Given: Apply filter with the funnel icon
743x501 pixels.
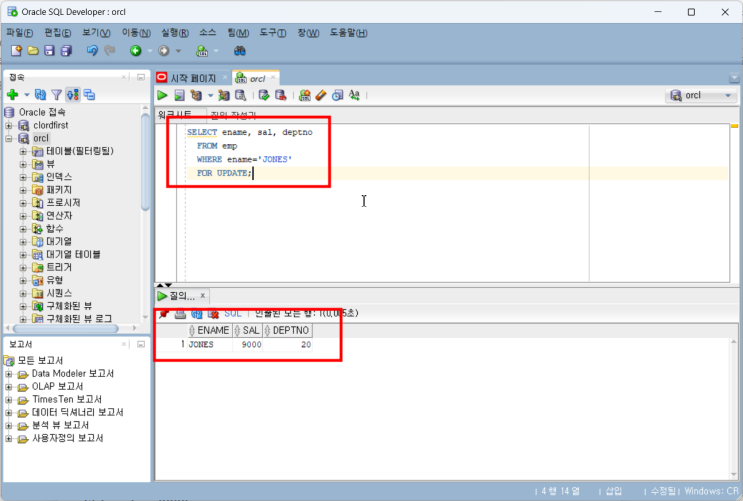Looking at the screenshot, I should [x=56, y=95].
